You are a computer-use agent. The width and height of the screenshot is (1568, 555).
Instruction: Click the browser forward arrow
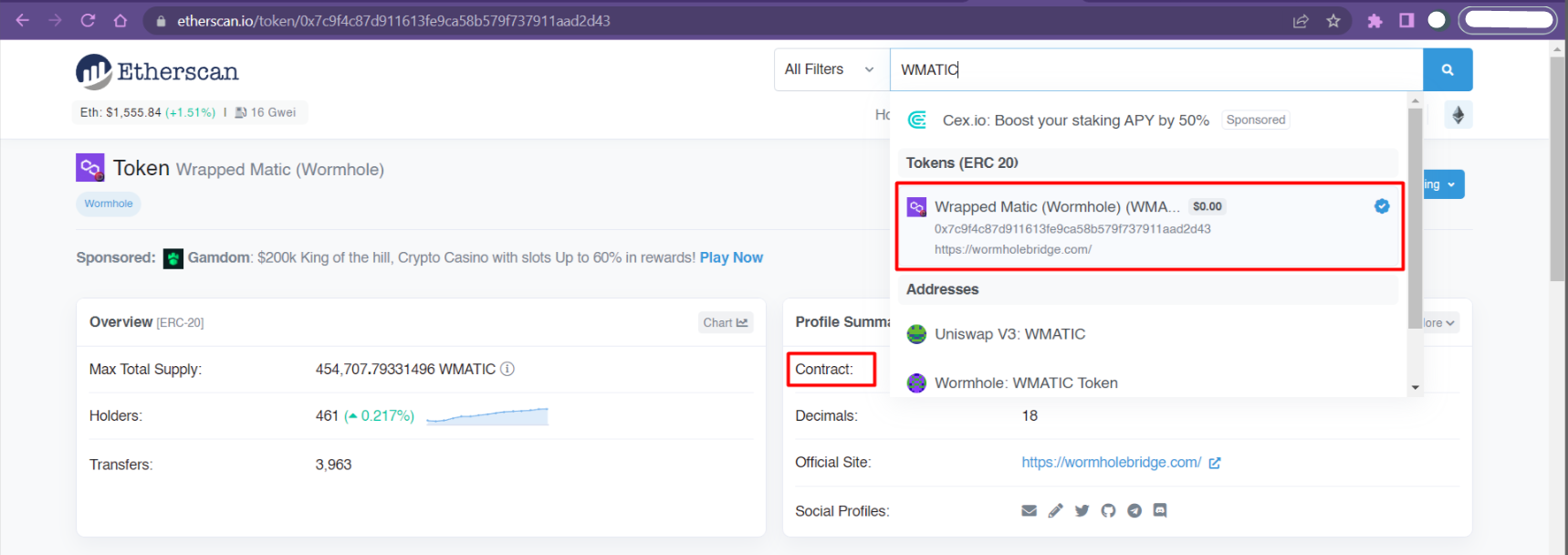click(56, 20)
